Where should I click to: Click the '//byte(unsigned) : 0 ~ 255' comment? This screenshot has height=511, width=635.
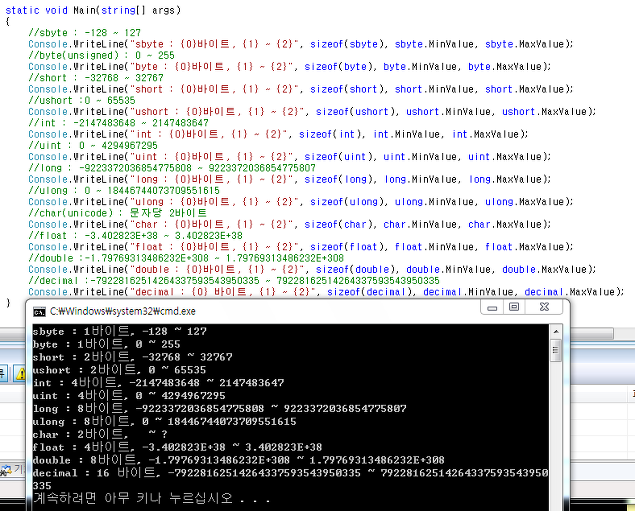tap(101, 55)
